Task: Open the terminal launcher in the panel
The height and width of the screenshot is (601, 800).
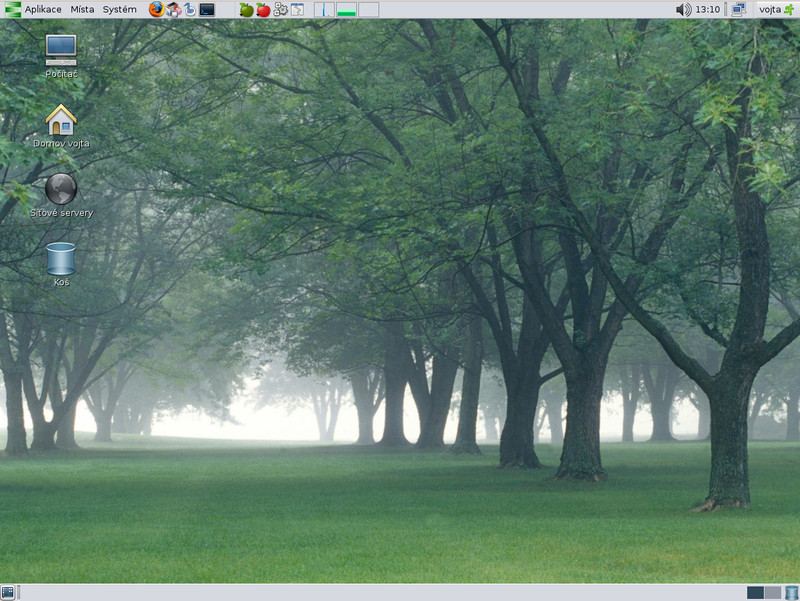Action: click(207, 9)
